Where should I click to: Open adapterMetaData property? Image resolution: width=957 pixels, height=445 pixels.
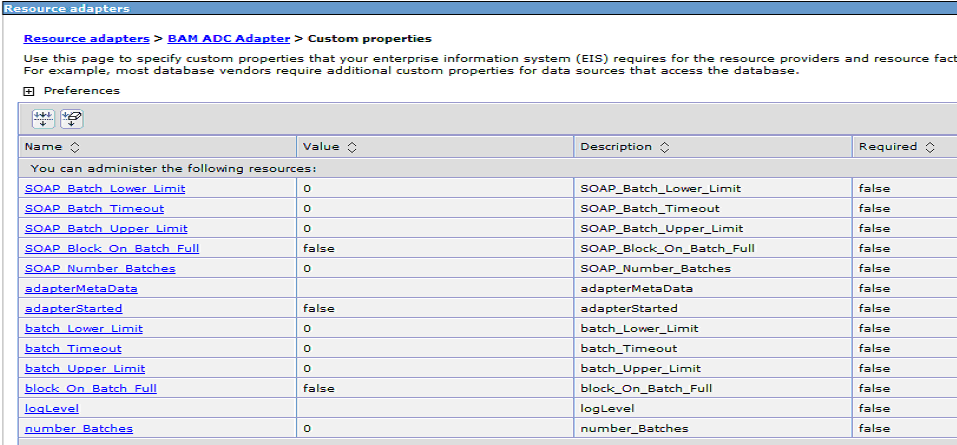81,289
